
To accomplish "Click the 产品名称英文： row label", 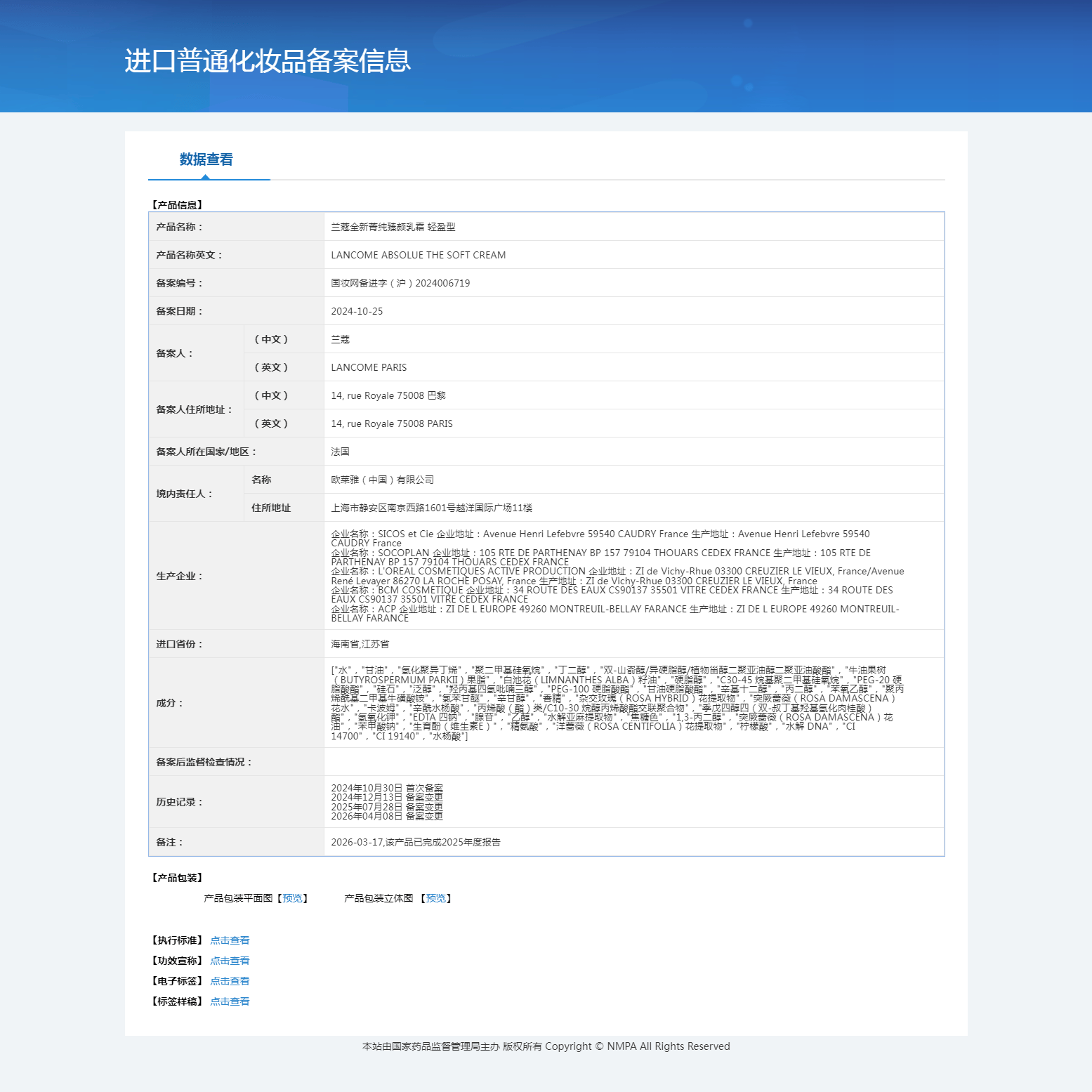I will point(190,255).
